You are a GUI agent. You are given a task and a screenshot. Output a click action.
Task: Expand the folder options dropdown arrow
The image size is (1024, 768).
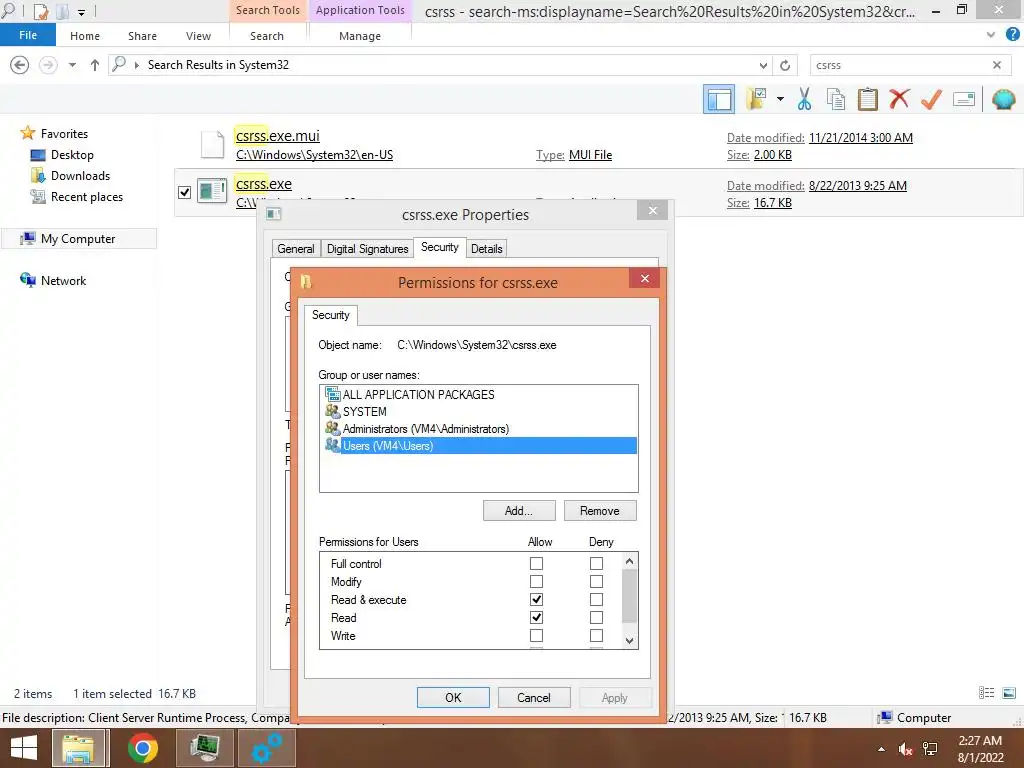click(780, 99)
